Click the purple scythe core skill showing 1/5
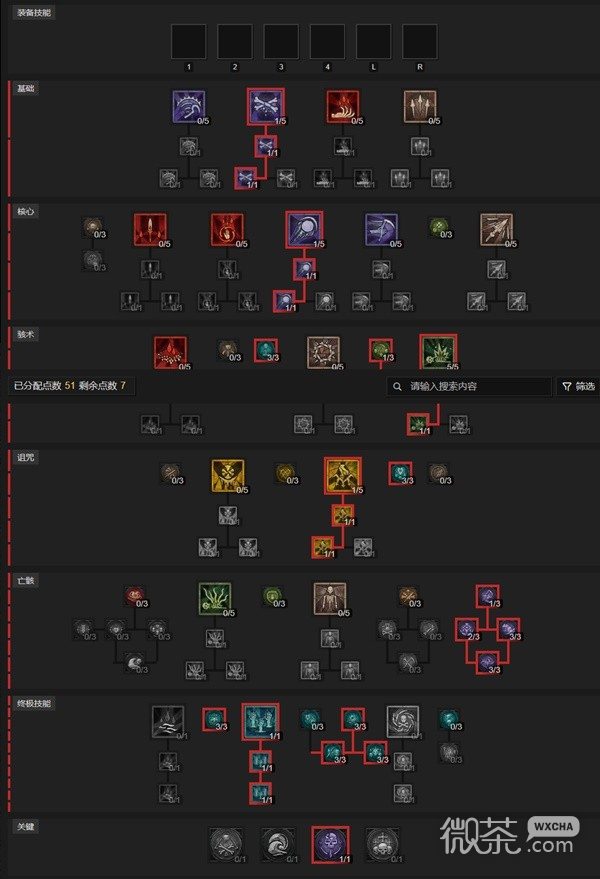 tap(304, 229)
